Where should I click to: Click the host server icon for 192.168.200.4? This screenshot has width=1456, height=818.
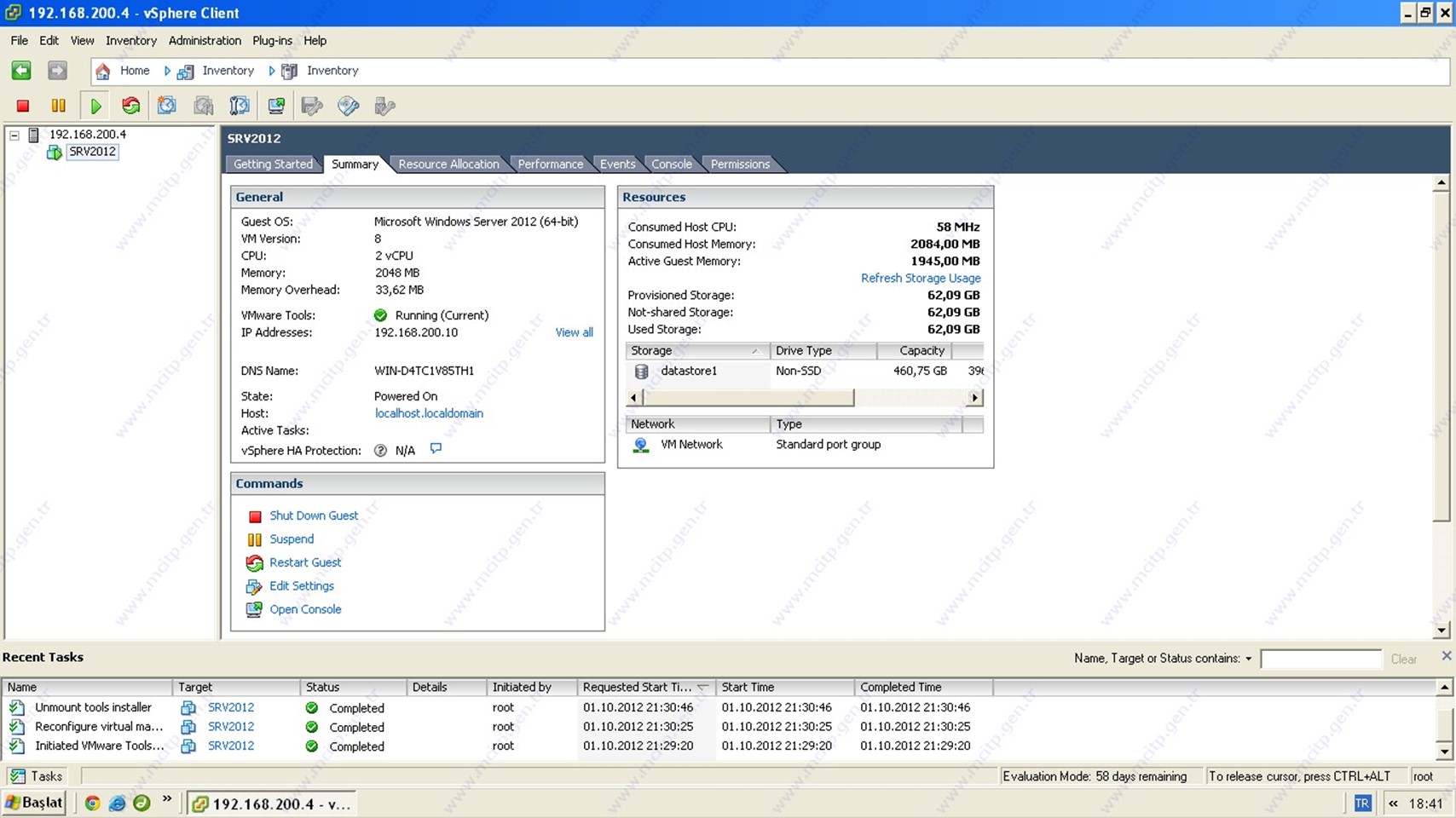34,135
